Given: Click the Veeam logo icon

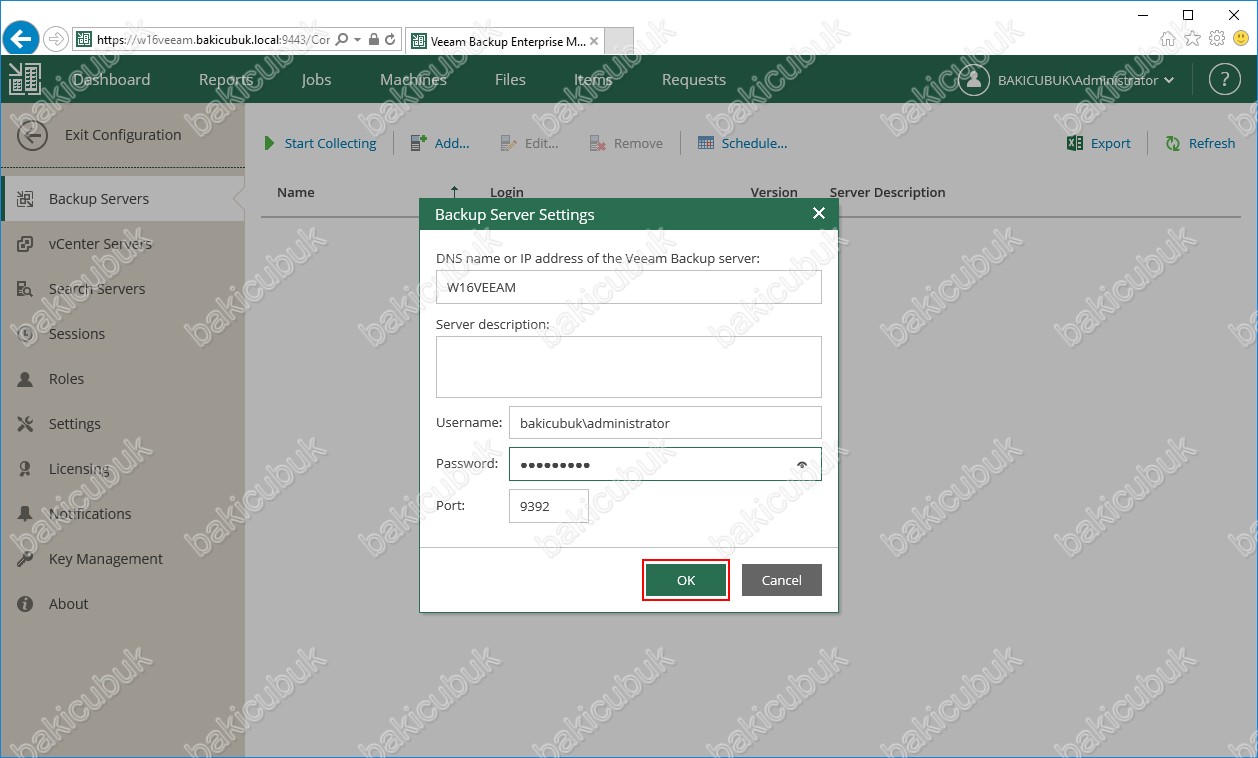Looking at the screenshot, I should 24,79.
